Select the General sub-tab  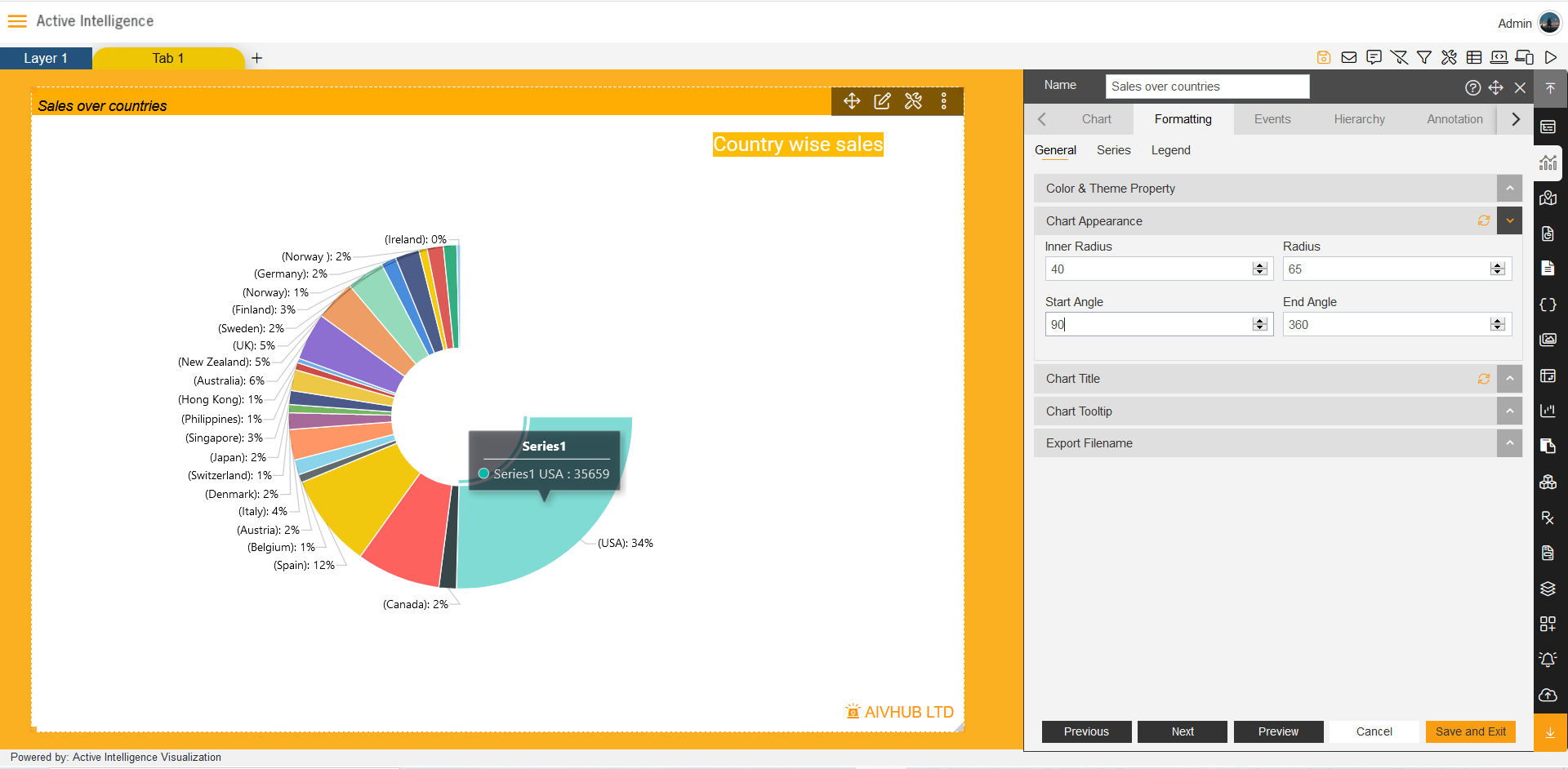(1055, 150)
